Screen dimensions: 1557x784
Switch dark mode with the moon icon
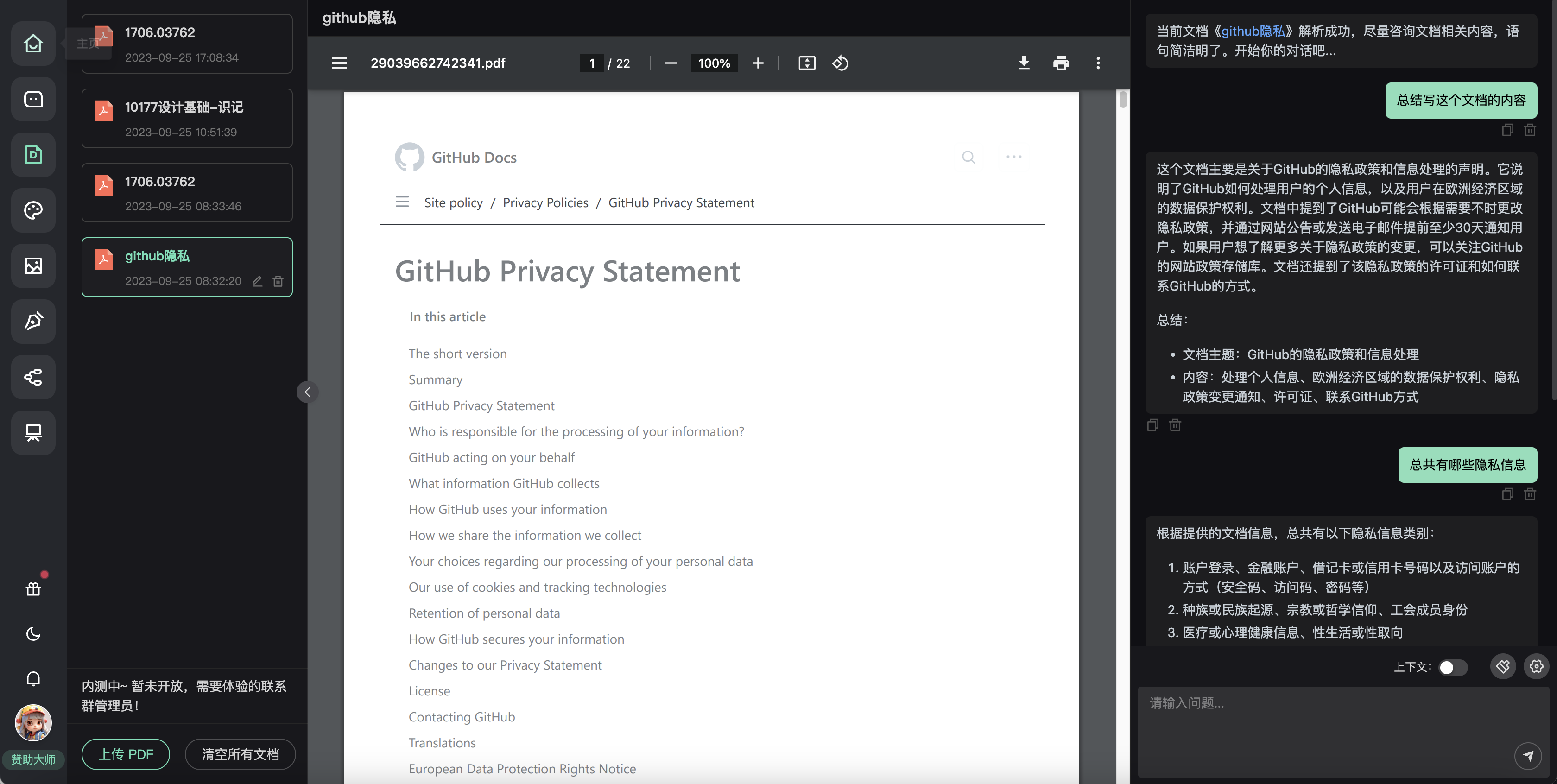pyautogui.click(x=33, y=633)
